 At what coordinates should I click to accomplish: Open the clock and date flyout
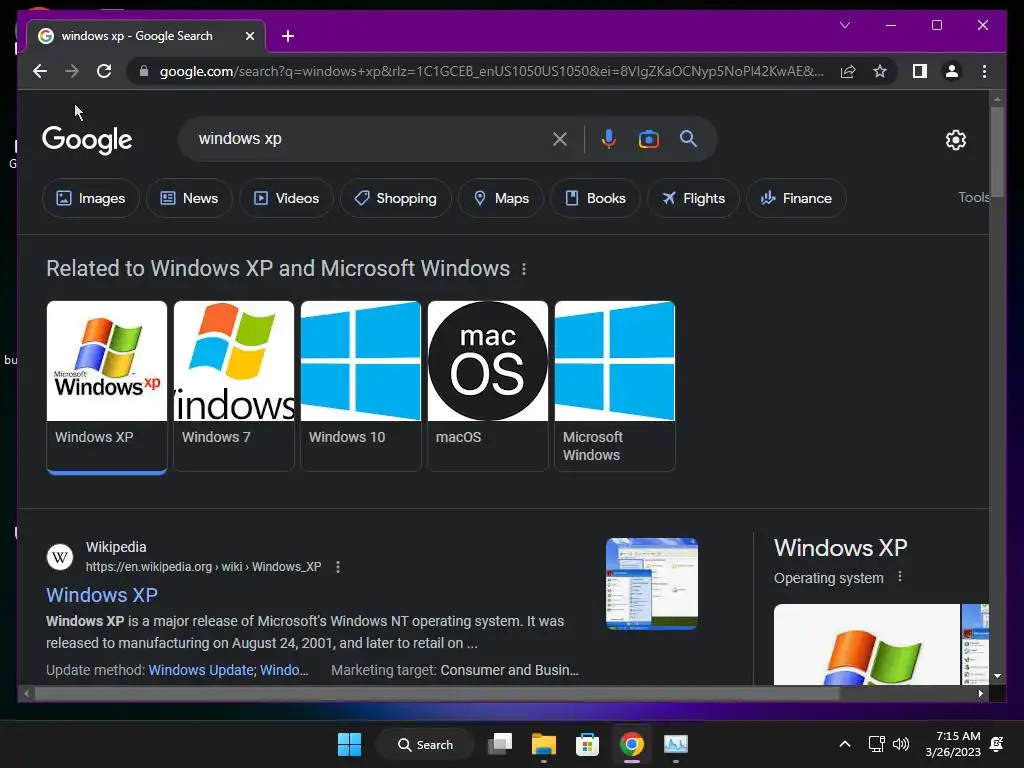pyautogui.click(x=953, y=744)
